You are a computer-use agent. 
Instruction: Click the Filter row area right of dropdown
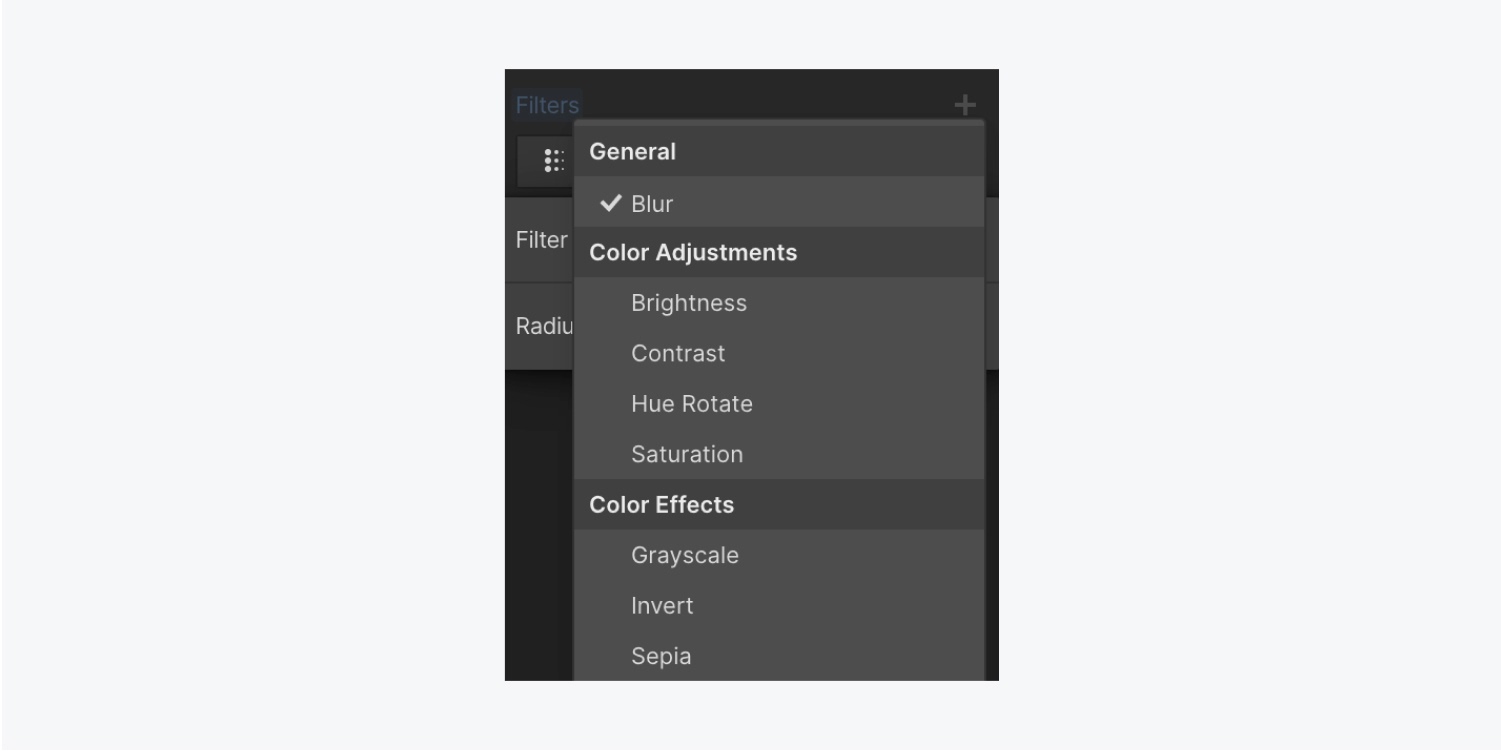point(992,240)
